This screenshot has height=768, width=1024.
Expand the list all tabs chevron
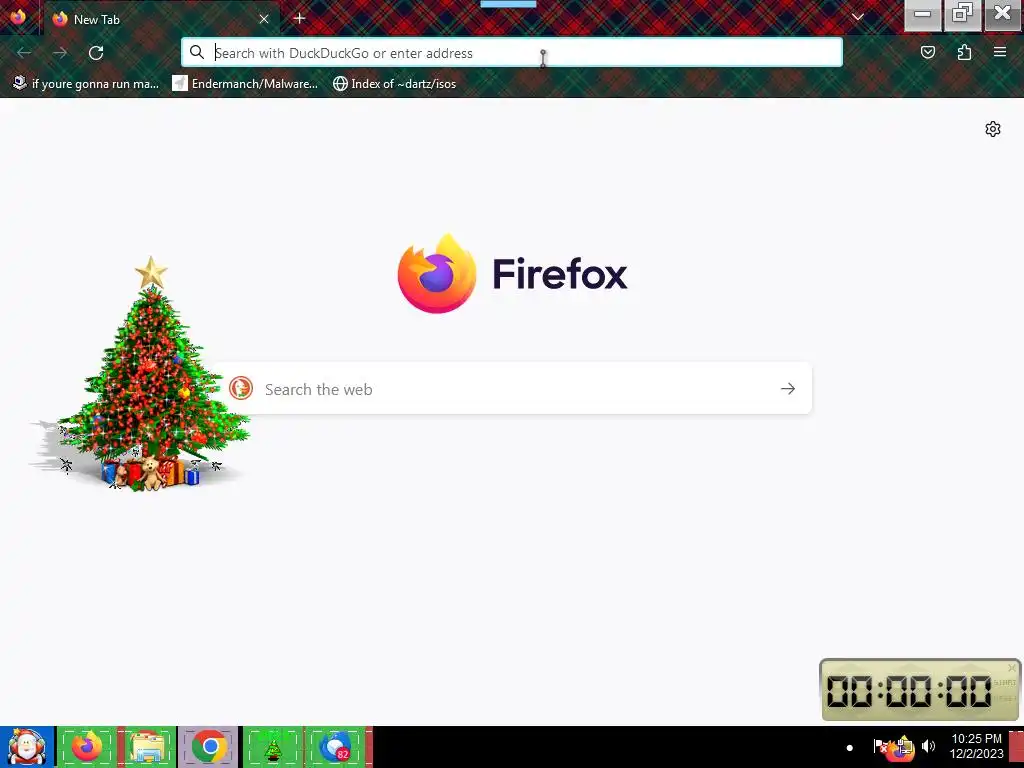coord(857,18)
